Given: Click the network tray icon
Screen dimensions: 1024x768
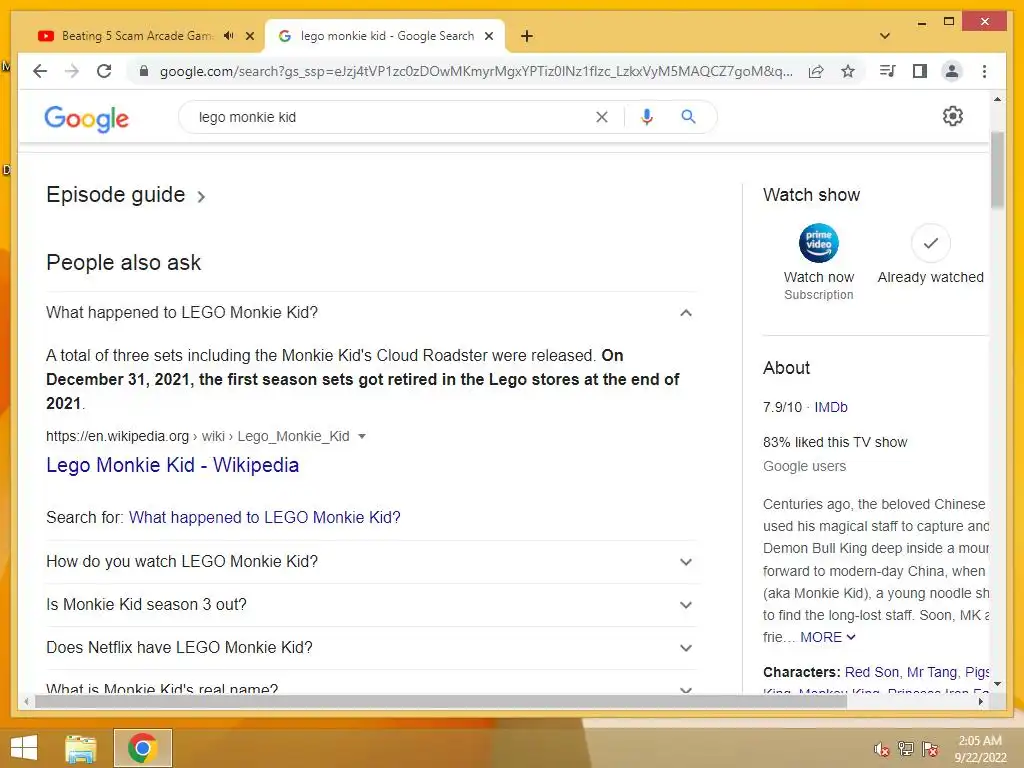Looking at the screenshot, I should coord(906,749).
